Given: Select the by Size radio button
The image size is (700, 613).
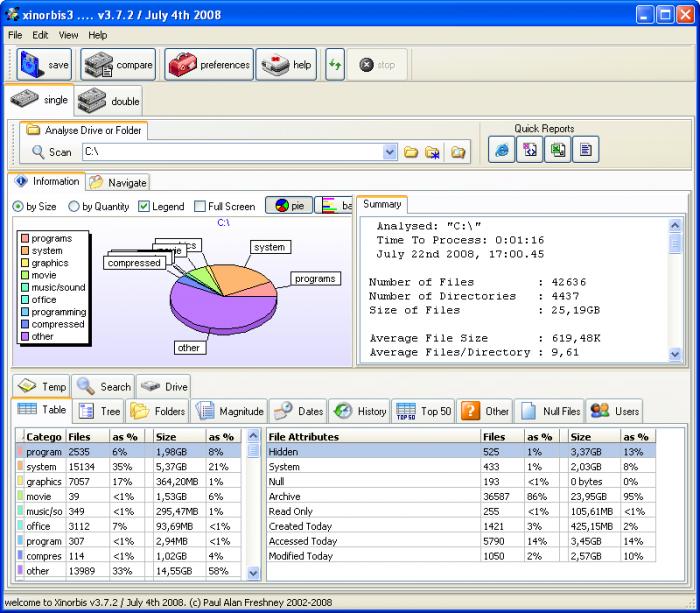Looking at the screenshot, I should click(x=18, y=206).
